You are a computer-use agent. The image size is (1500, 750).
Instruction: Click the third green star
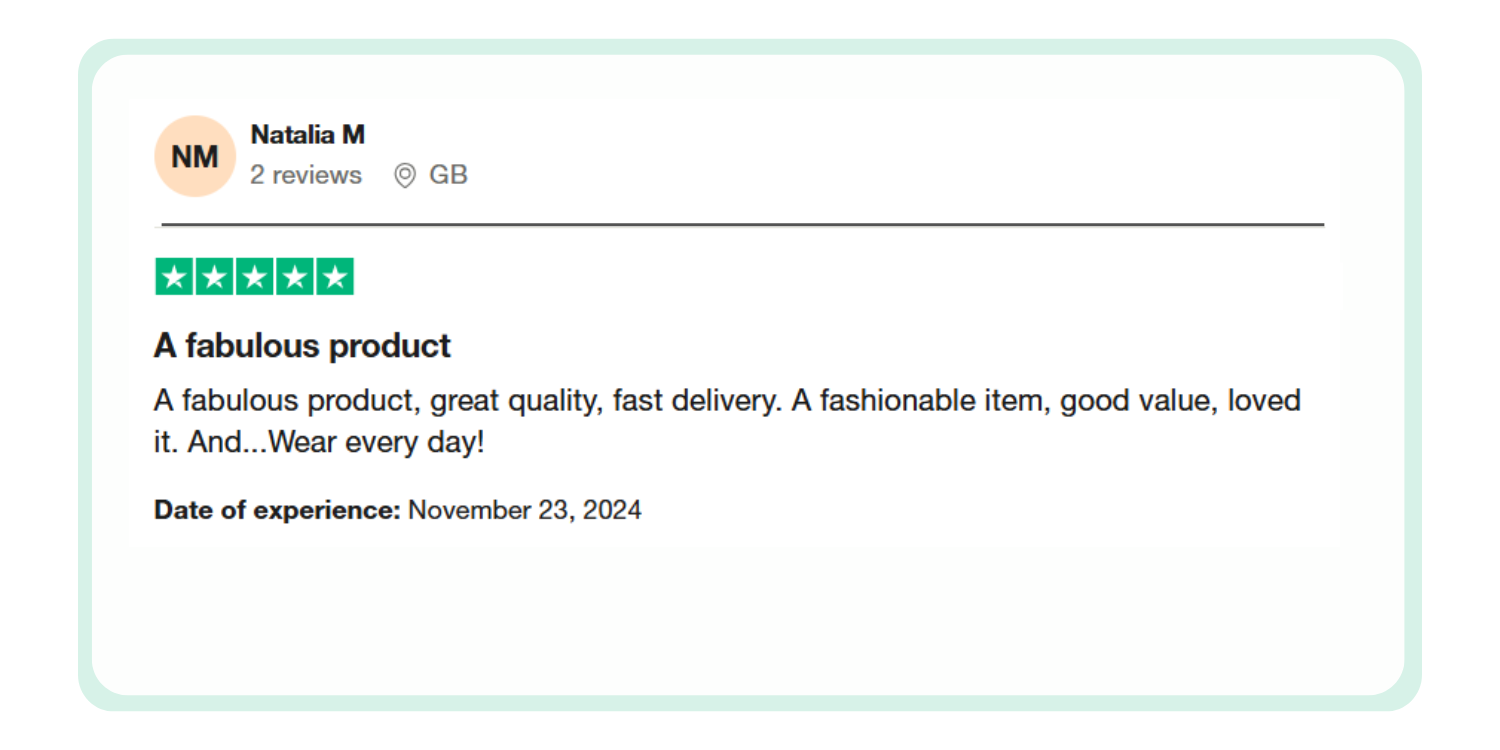pyautogui.click(x=255, y=277)
